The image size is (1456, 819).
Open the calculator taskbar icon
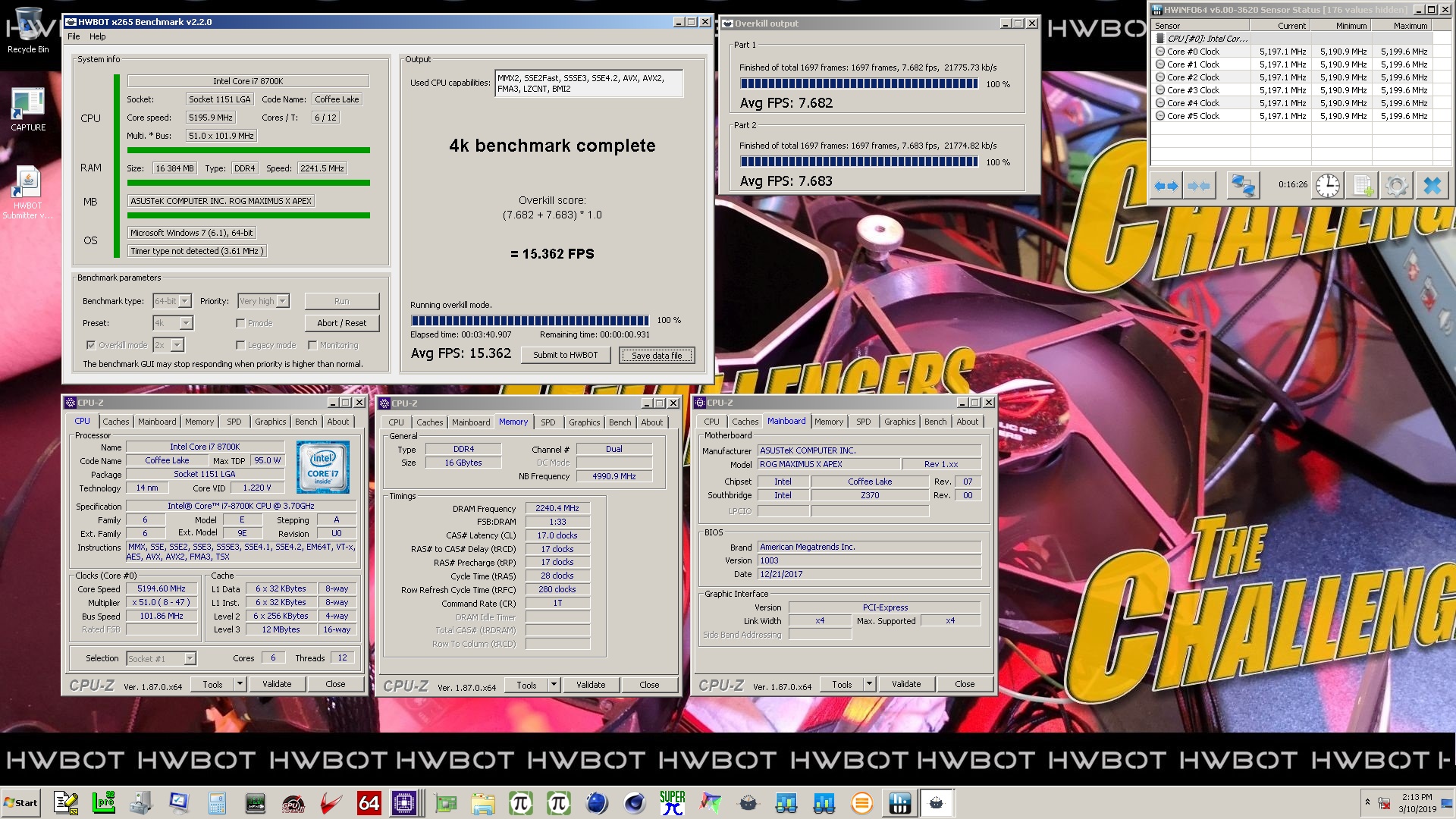pos(217,803)
